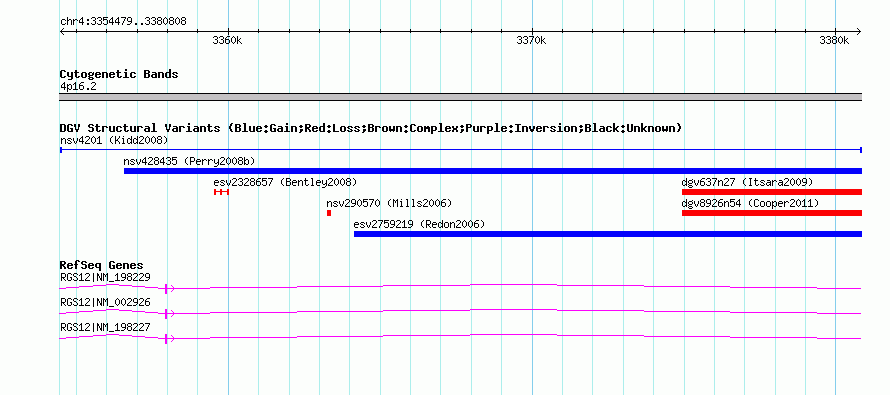
Task: Select the esv2328657 small red loss glyph
Action: (x=221, y=192)
